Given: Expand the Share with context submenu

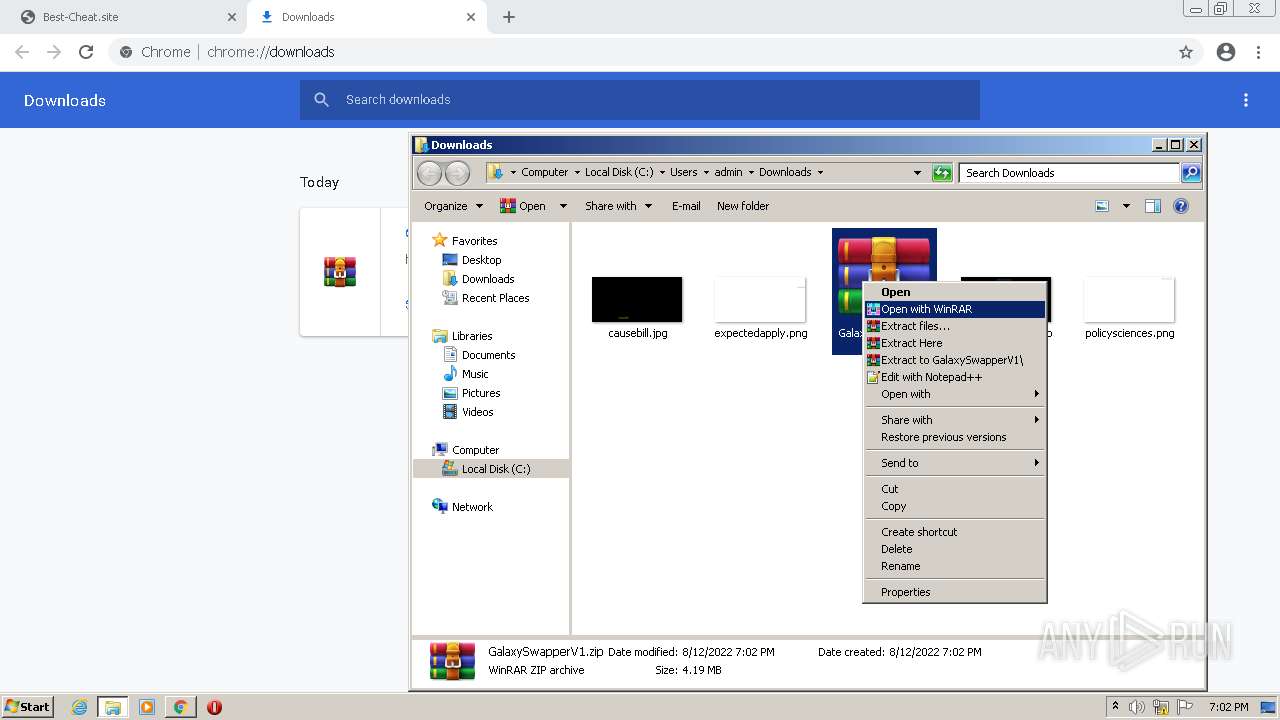Looking at the screenshot, I should coord(955,420).
